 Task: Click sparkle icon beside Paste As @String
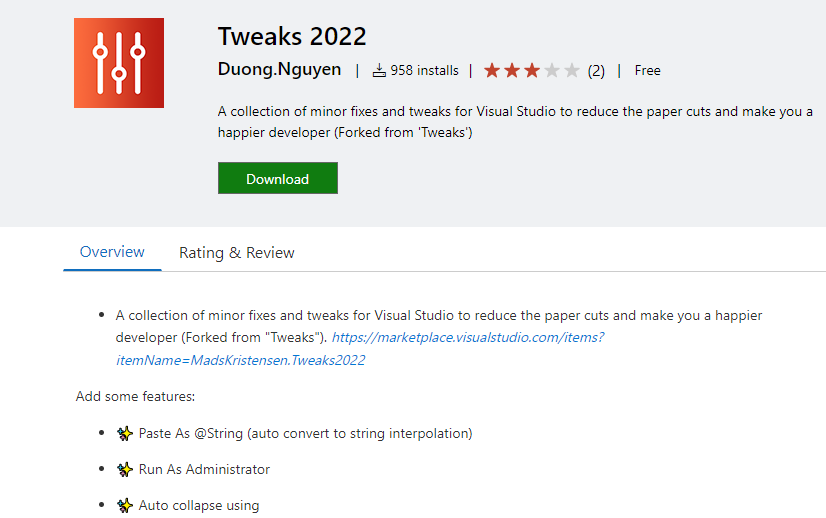(124, 434)
